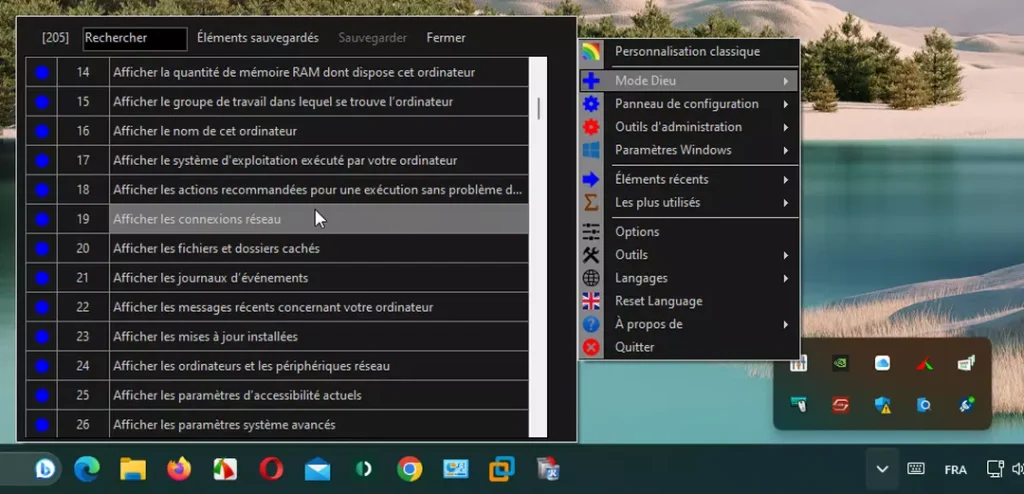Click the blue dot for item 14
This screenshot has height=494, width=1024.
coord(42,73)
